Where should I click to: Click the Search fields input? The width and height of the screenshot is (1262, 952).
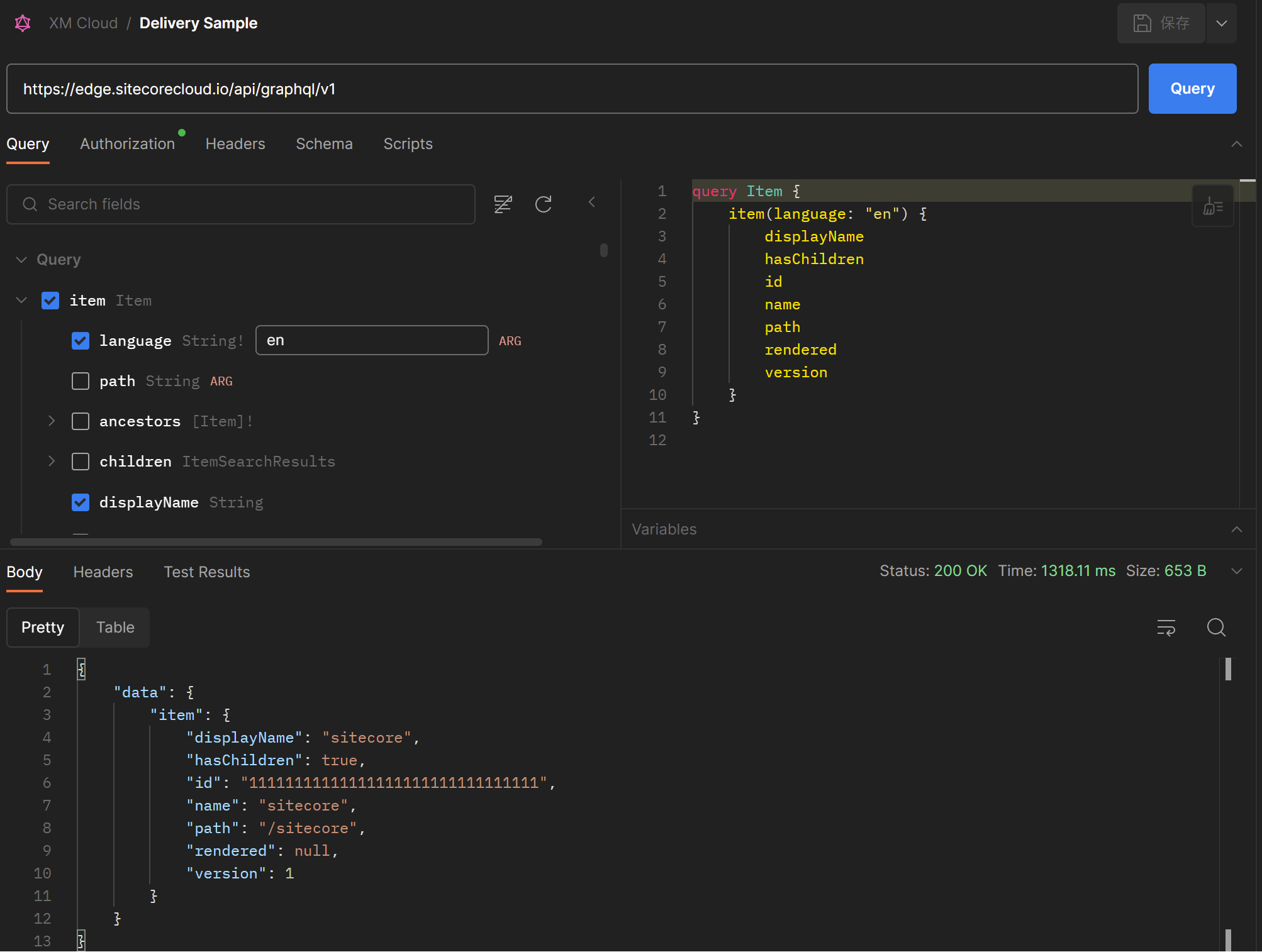[241, 204]
